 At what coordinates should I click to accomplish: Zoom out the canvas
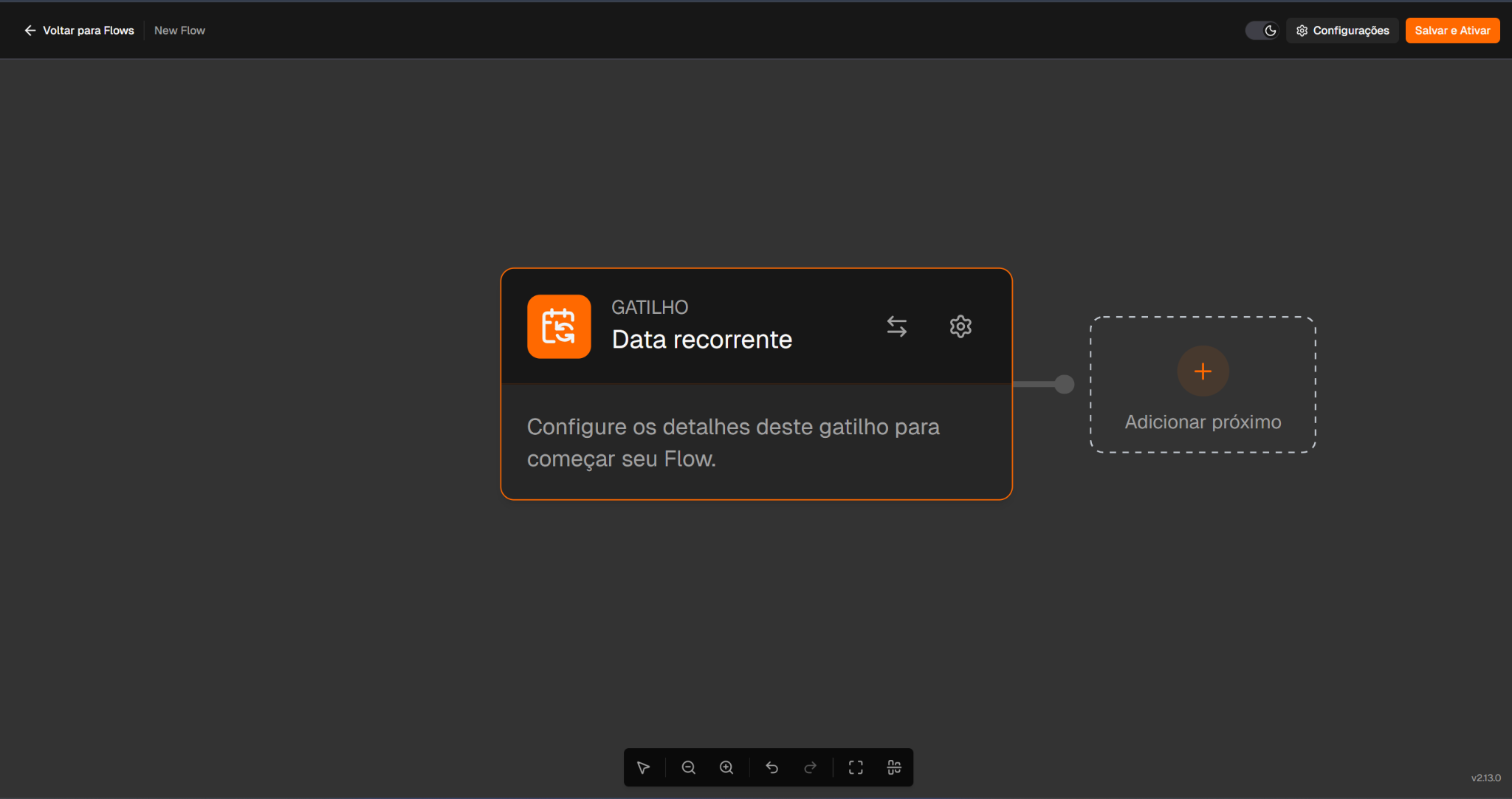688,768
